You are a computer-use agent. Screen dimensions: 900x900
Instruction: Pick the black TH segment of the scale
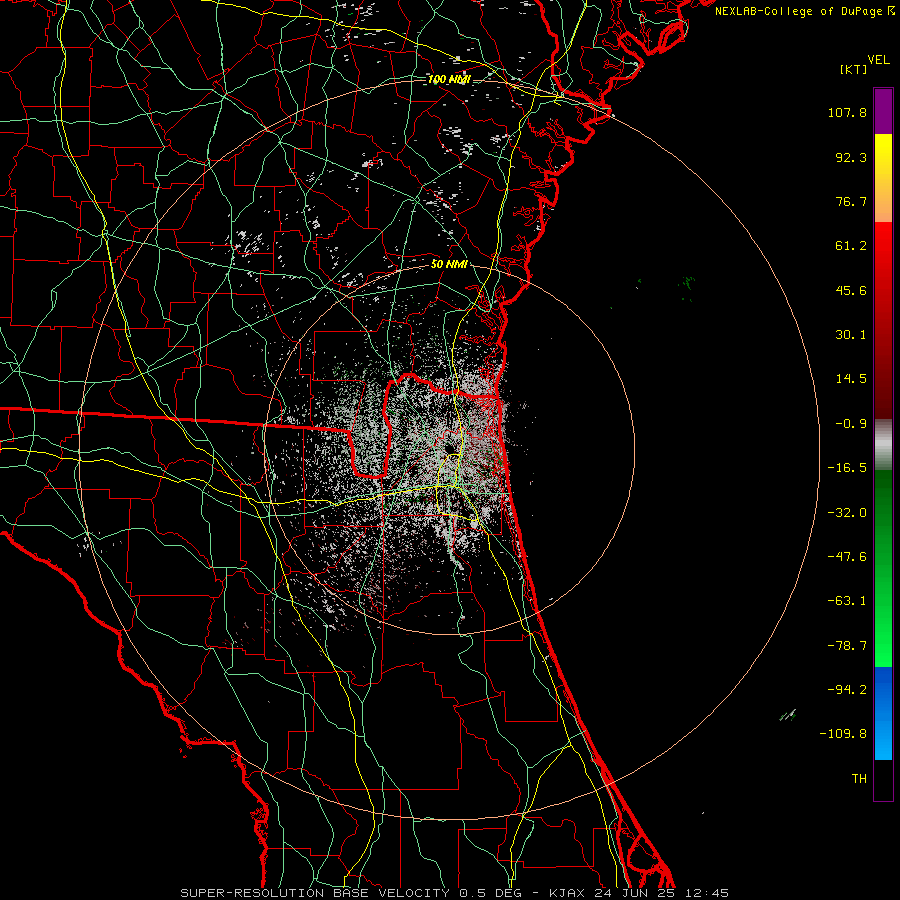(883, 780)
